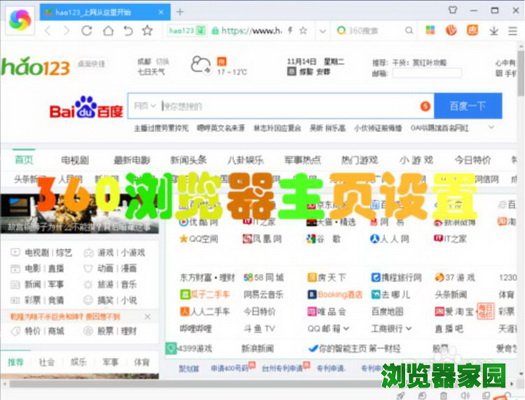Open the QQ空间 link

(199, 239)
